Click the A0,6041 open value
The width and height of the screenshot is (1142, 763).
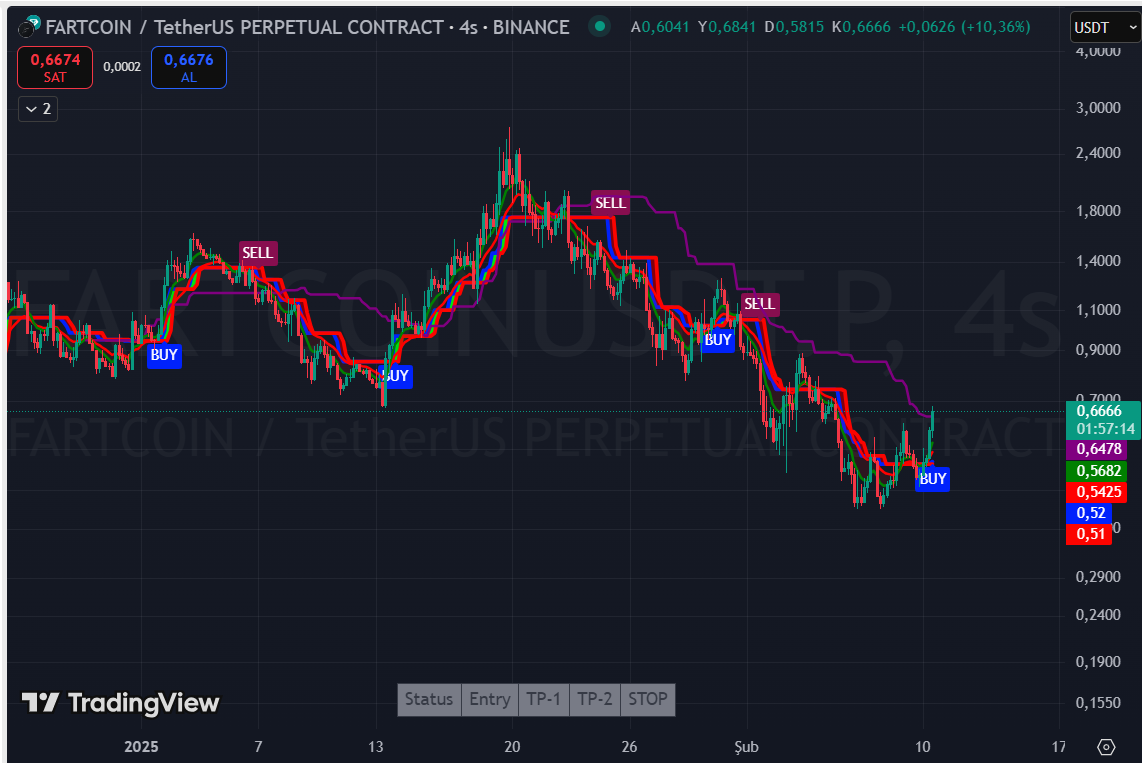660,27
